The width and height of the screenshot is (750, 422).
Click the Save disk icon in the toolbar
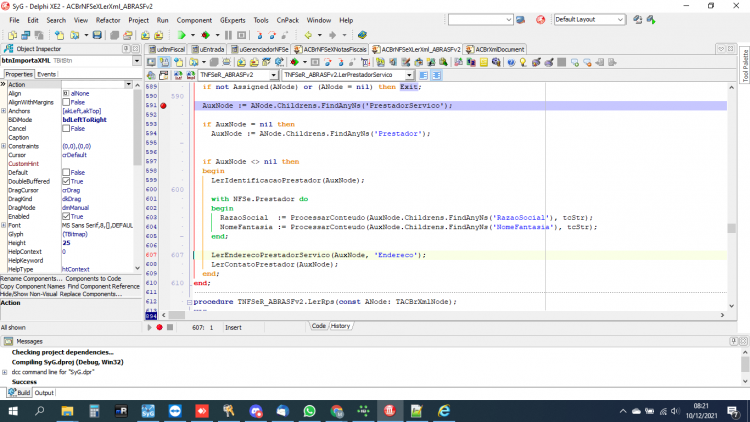pyautogui.click(x=97, y=35)
